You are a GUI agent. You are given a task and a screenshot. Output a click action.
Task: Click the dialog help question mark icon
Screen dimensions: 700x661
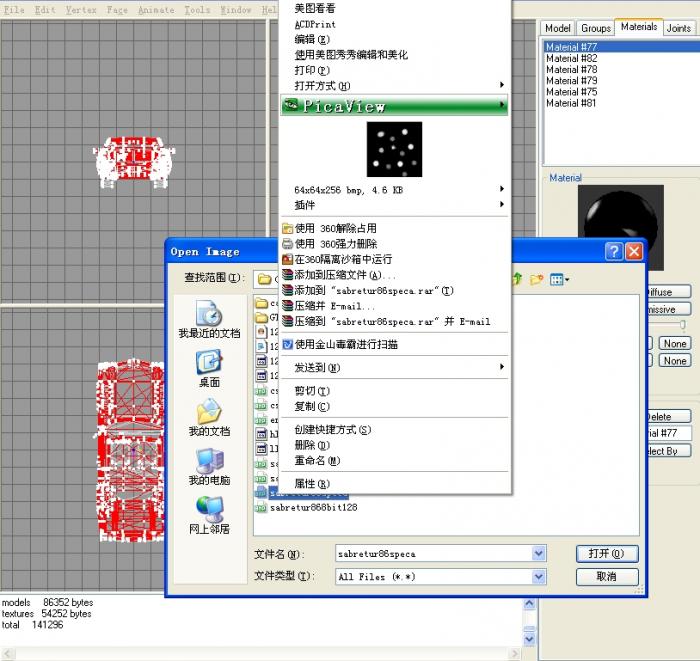(x=614, y=252)
